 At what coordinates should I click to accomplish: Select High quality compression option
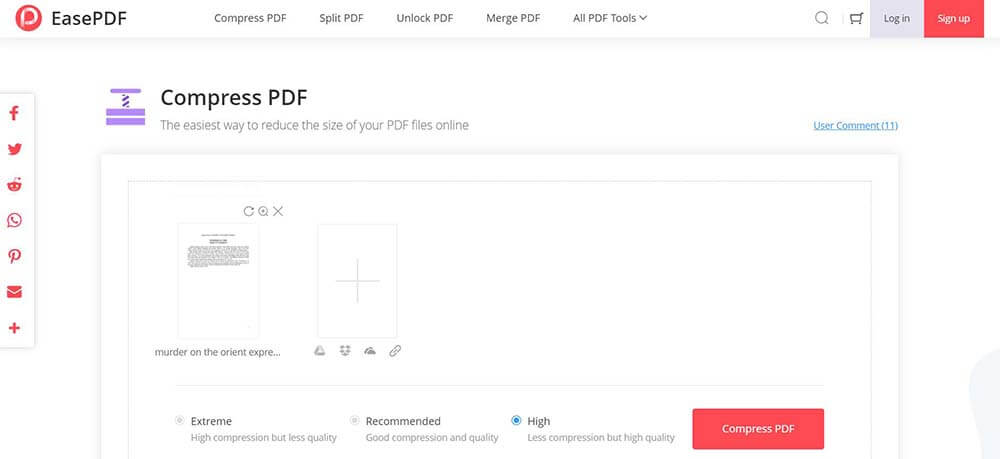pos(516,421)
